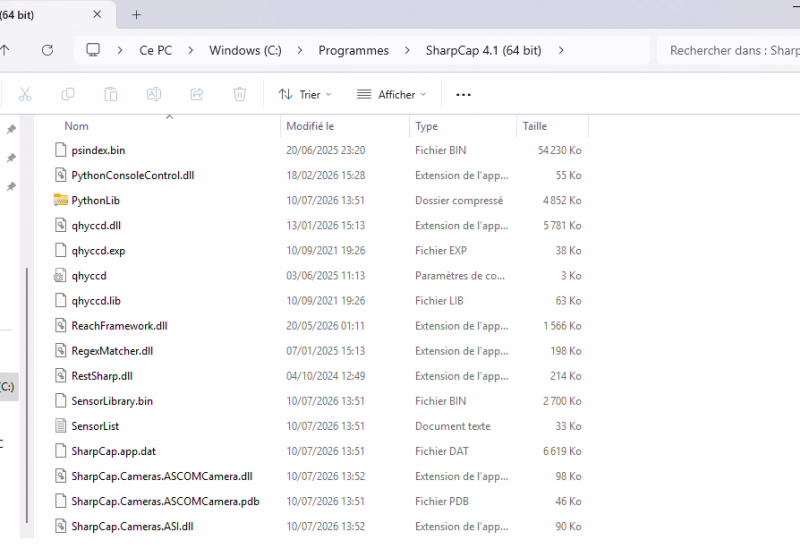Click Dossier compressé type cell
This screenshot has height=549, width=800.
point(459,201)
